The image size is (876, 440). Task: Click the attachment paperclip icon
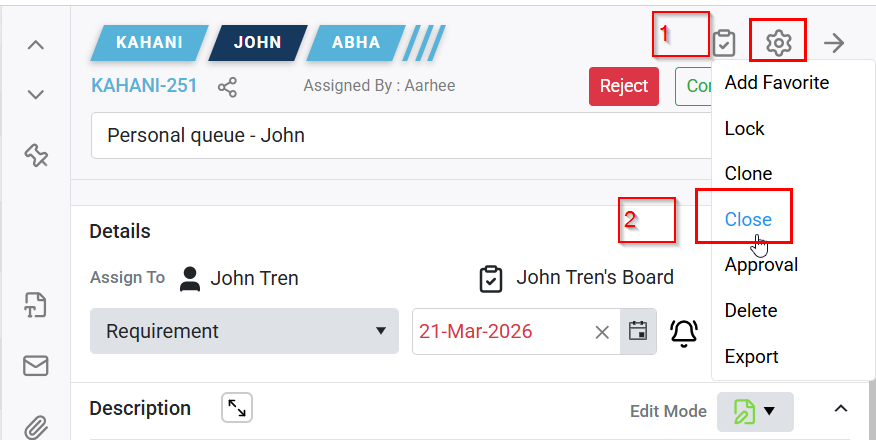(36, 427)
